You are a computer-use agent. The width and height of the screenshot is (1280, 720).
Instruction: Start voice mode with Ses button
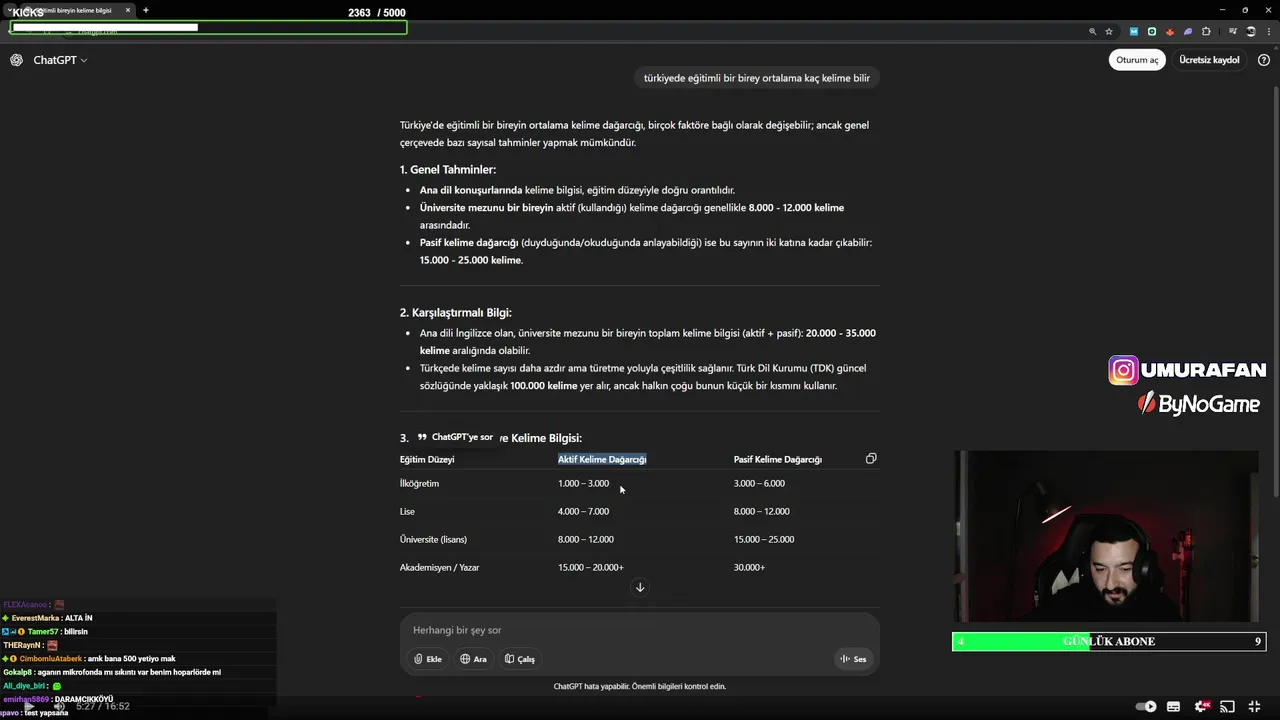click(853, 659)
